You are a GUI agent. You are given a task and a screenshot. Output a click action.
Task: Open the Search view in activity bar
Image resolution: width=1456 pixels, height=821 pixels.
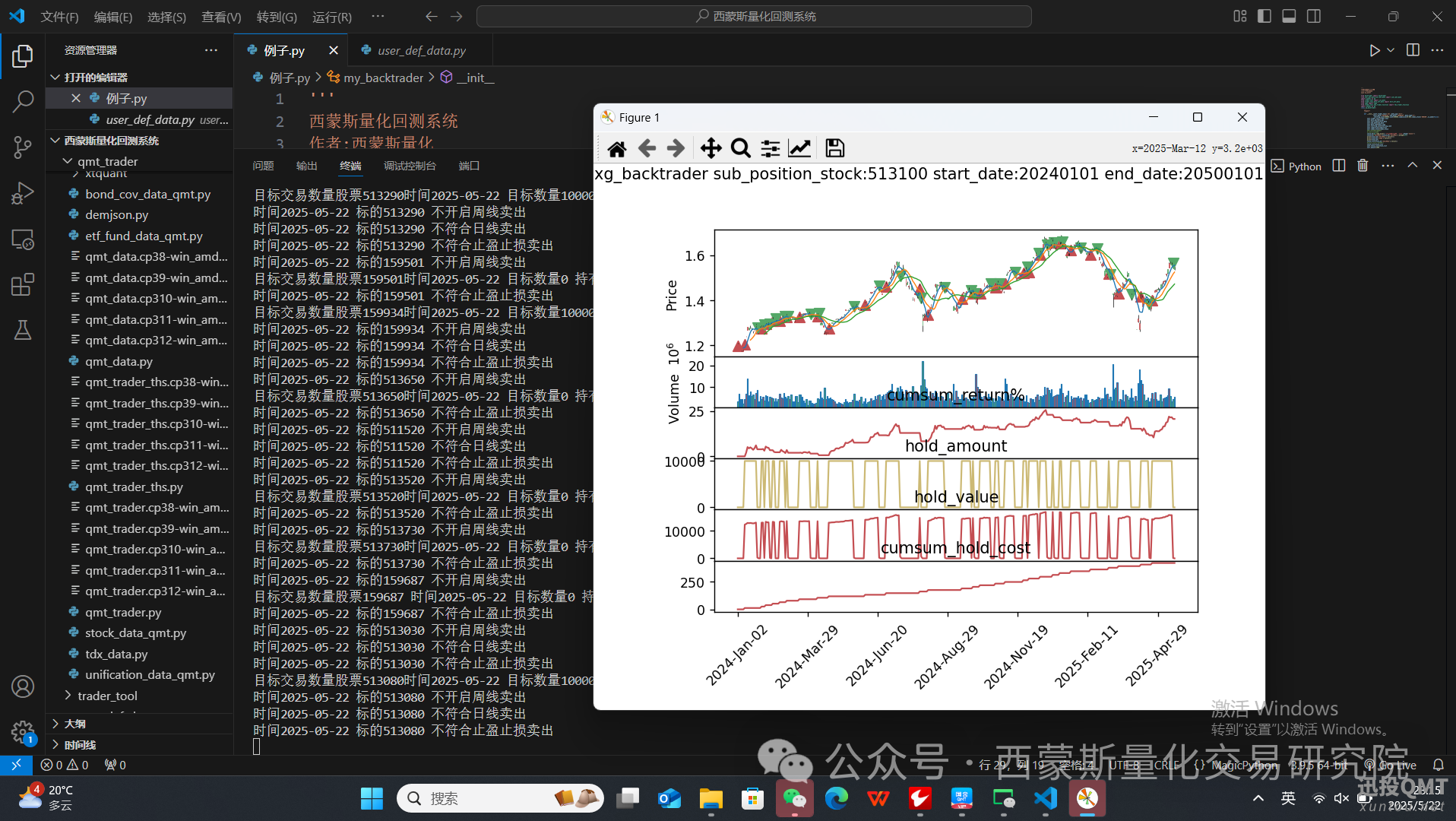[23, 101]
